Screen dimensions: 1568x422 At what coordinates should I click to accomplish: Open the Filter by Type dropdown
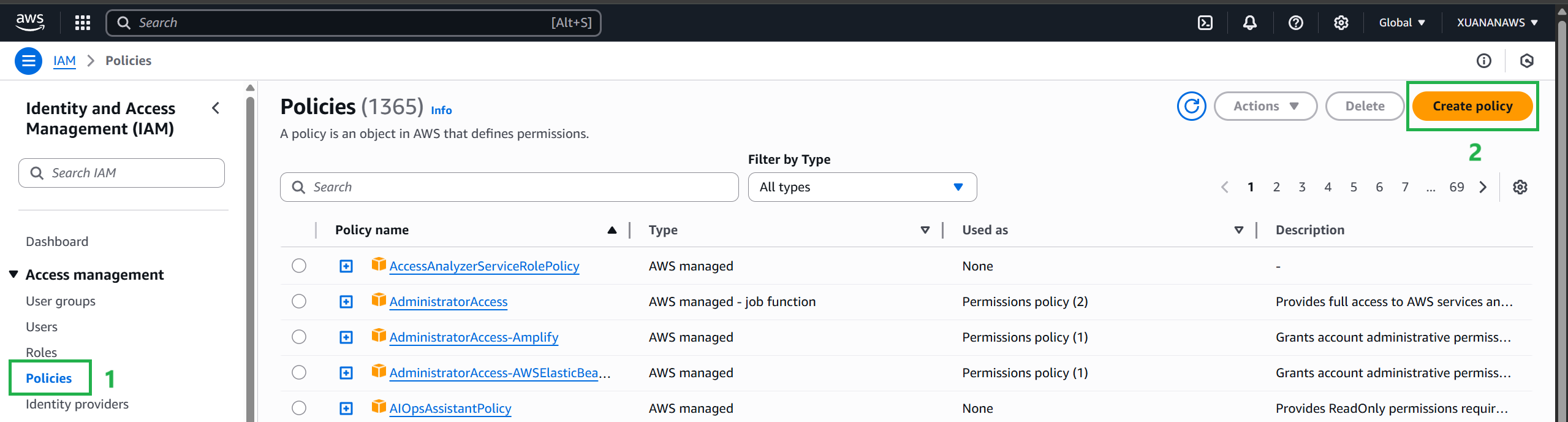pos(862,187)
